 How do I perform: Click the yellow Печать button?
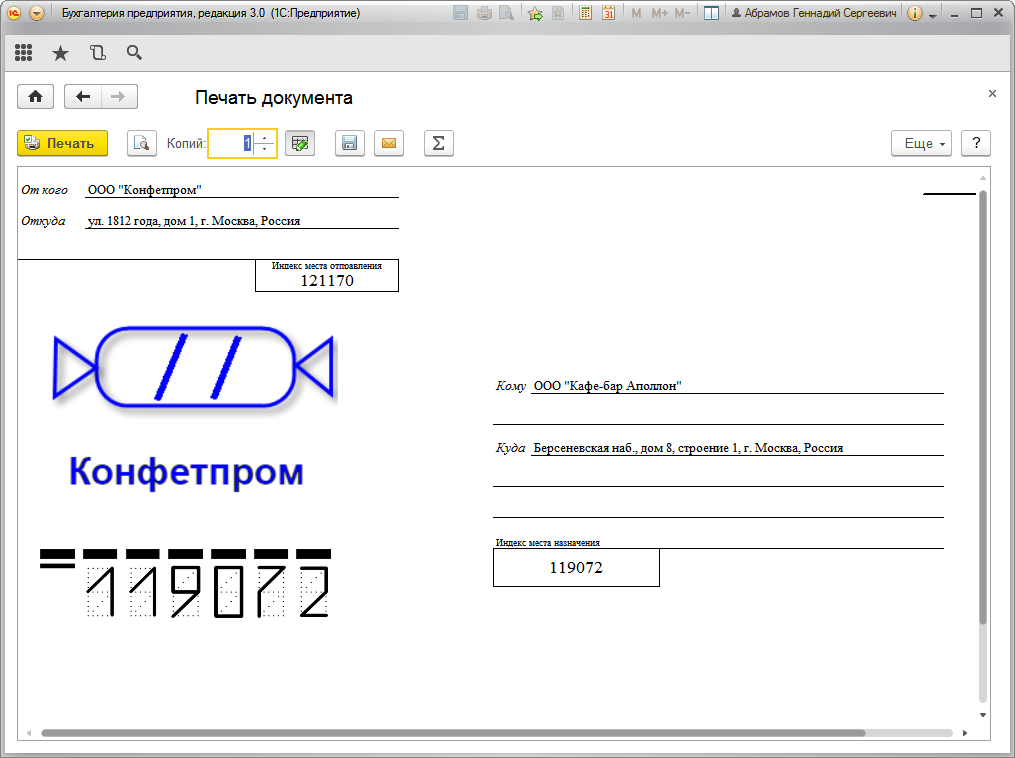pyautogui.click(x=61, y=143)
